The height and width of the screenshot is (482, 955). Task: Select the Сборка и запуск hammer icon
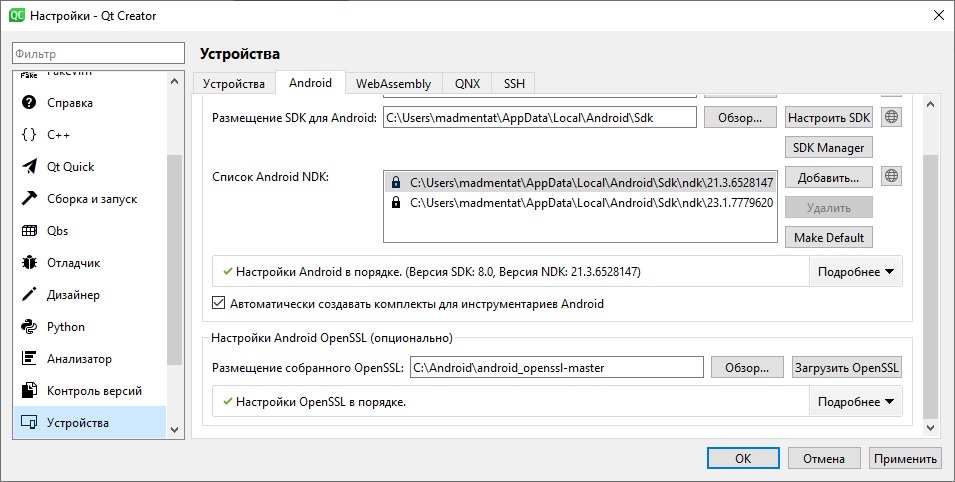[29, 199]
